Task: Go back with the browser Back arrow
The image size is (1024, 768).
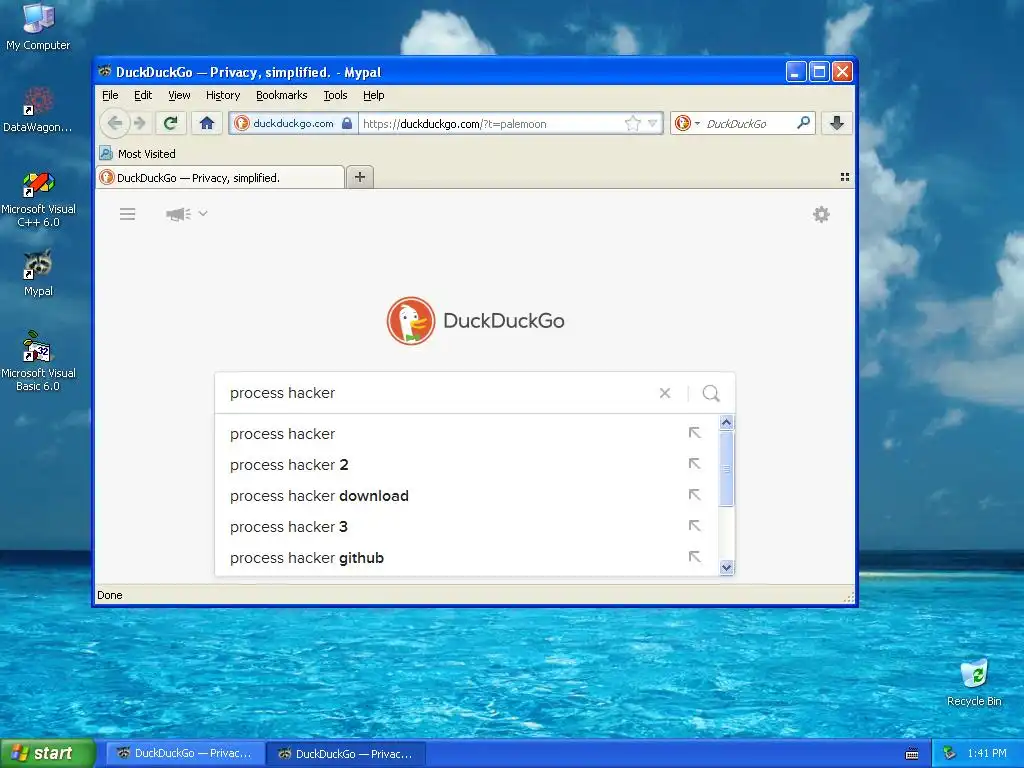Action: click(115, 123)
